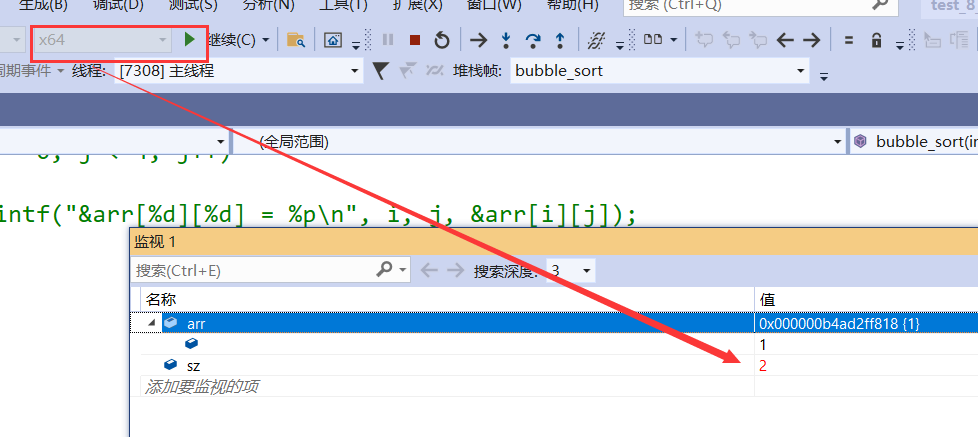Open the 分析(N) menu
The height and width of the screenshot is (437, 978).
[268, 5]
